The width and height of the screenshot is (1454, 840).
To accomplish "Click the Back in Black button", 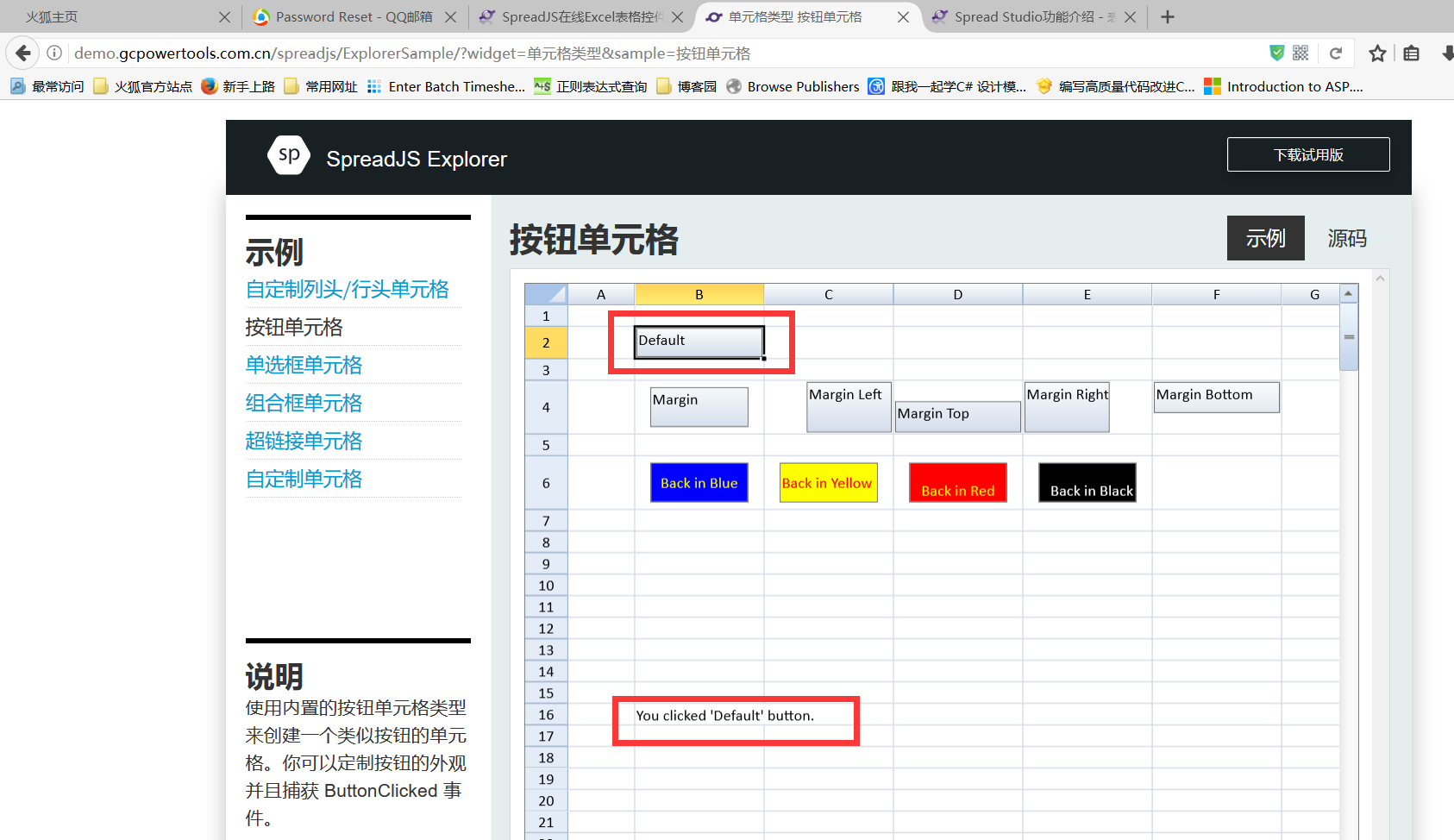I will 1087,483.
